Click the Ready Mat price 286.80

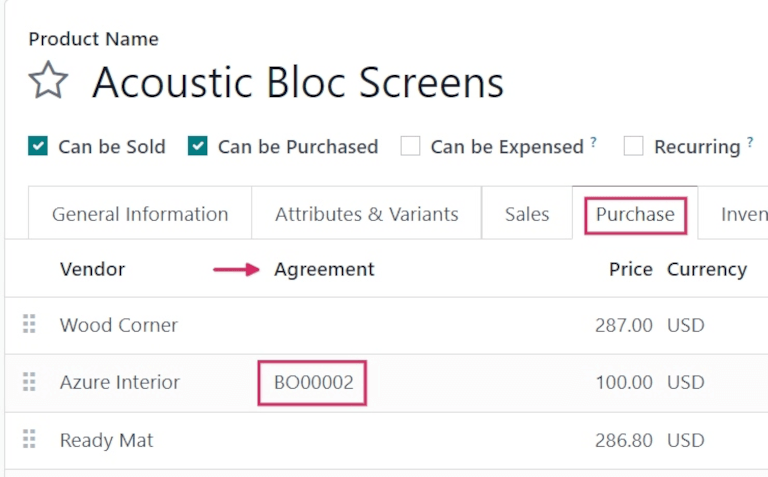[623, 440]
